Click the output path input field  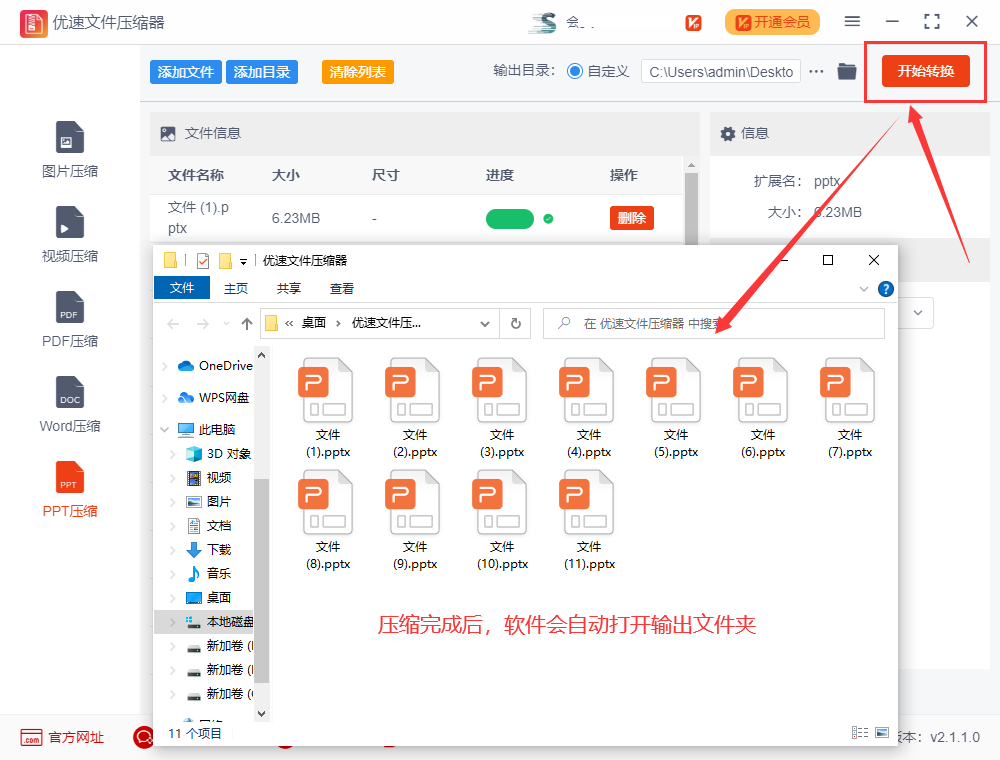click(721, 71)
